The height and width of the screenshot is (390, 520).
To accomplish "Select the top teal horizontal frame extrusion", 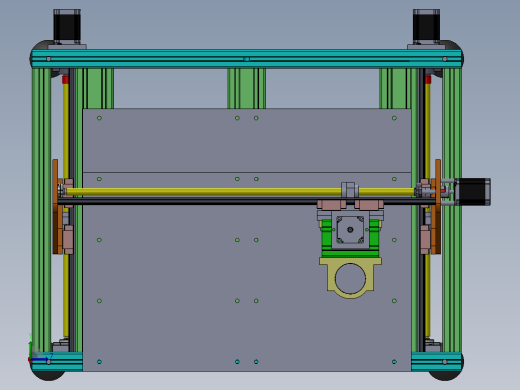I will point(247,59).
